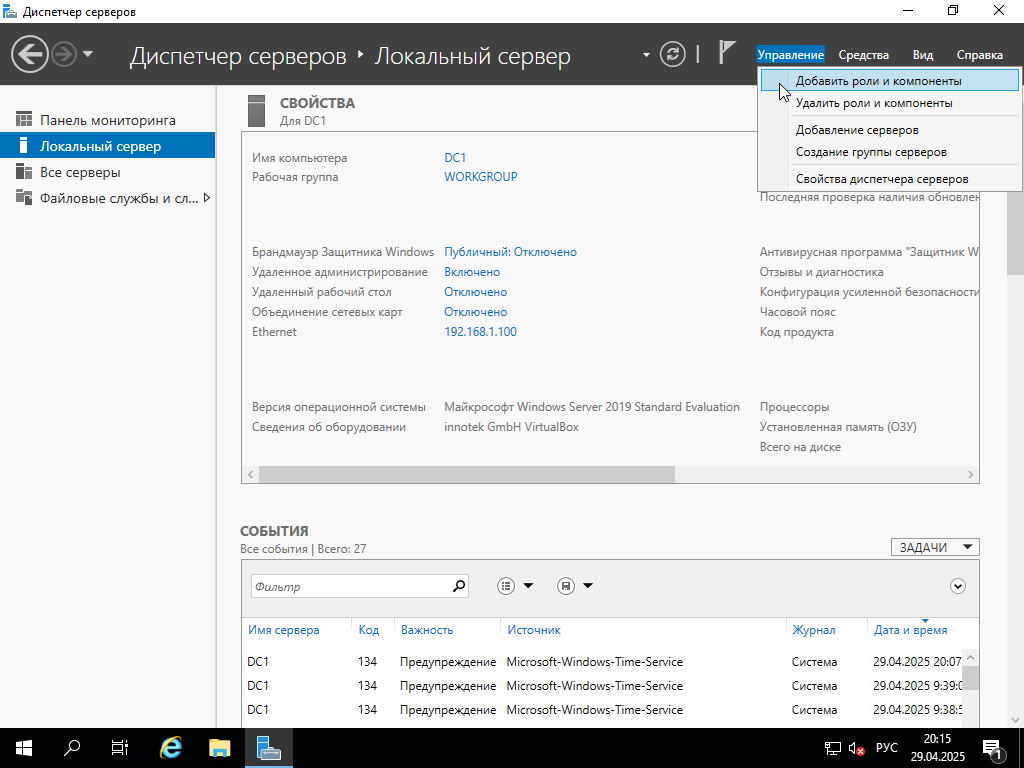Open Файловые службы sidebar item
Viewport: 1024px width, 768px height.
click(x=107, y=198)
